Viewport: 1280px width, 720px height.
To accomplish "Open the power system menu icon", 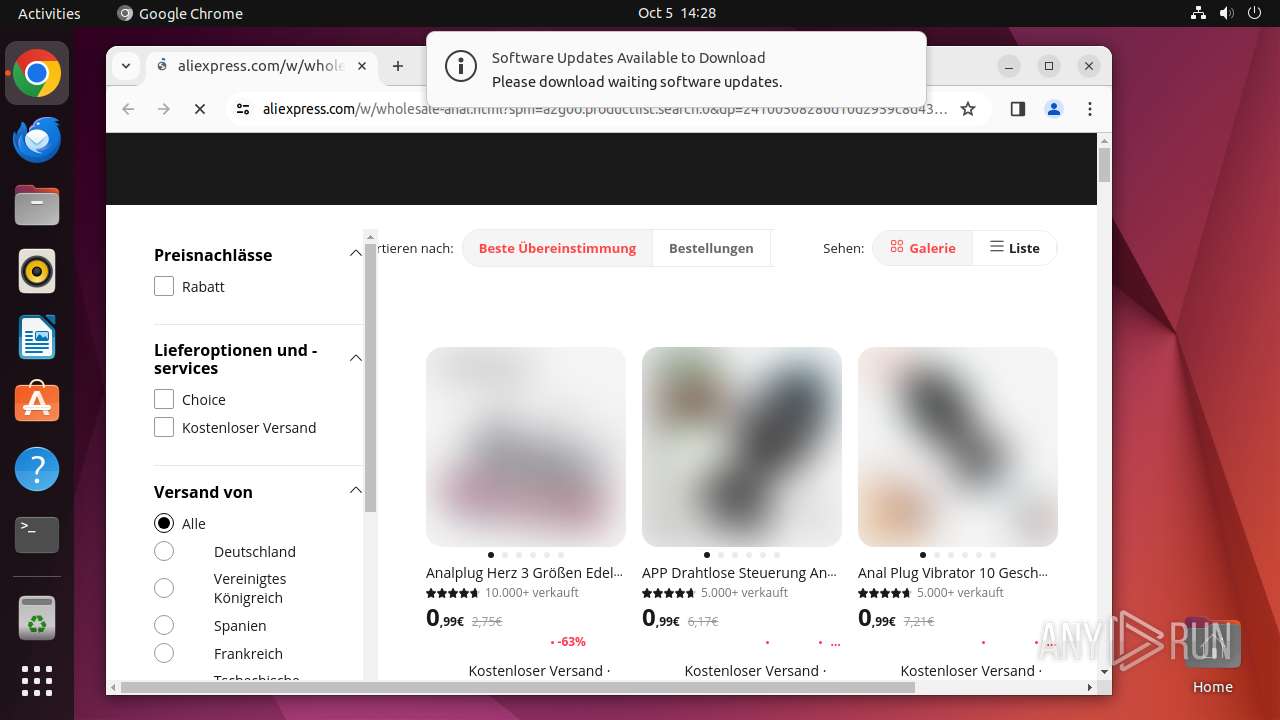I will [x=1253, y=13].
